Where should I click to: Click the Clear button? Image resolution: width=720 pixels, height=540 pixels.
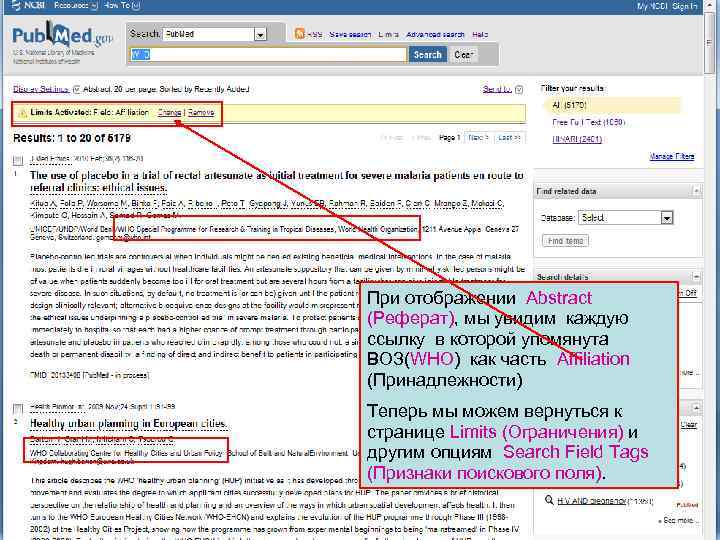[x=463, y=55]
